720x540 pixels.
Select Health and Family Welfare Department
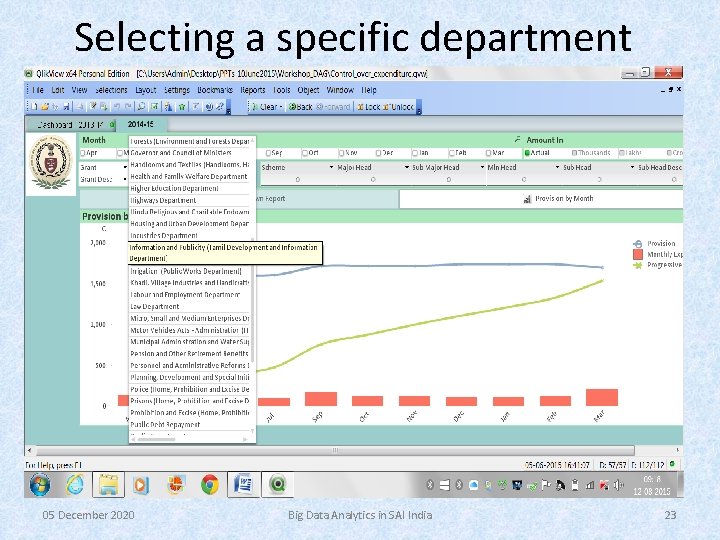click(189, 177)
